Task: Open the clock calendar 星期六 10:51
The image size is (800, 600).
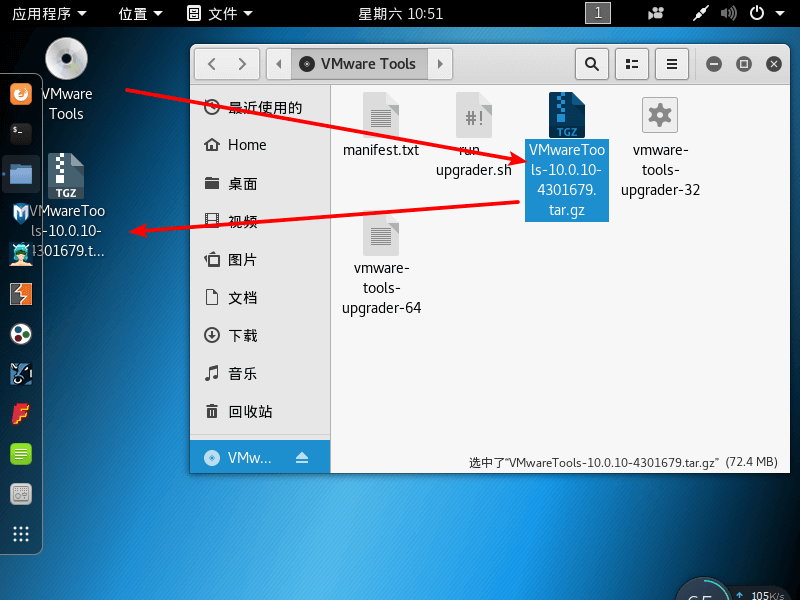Action: click(401, 14)
